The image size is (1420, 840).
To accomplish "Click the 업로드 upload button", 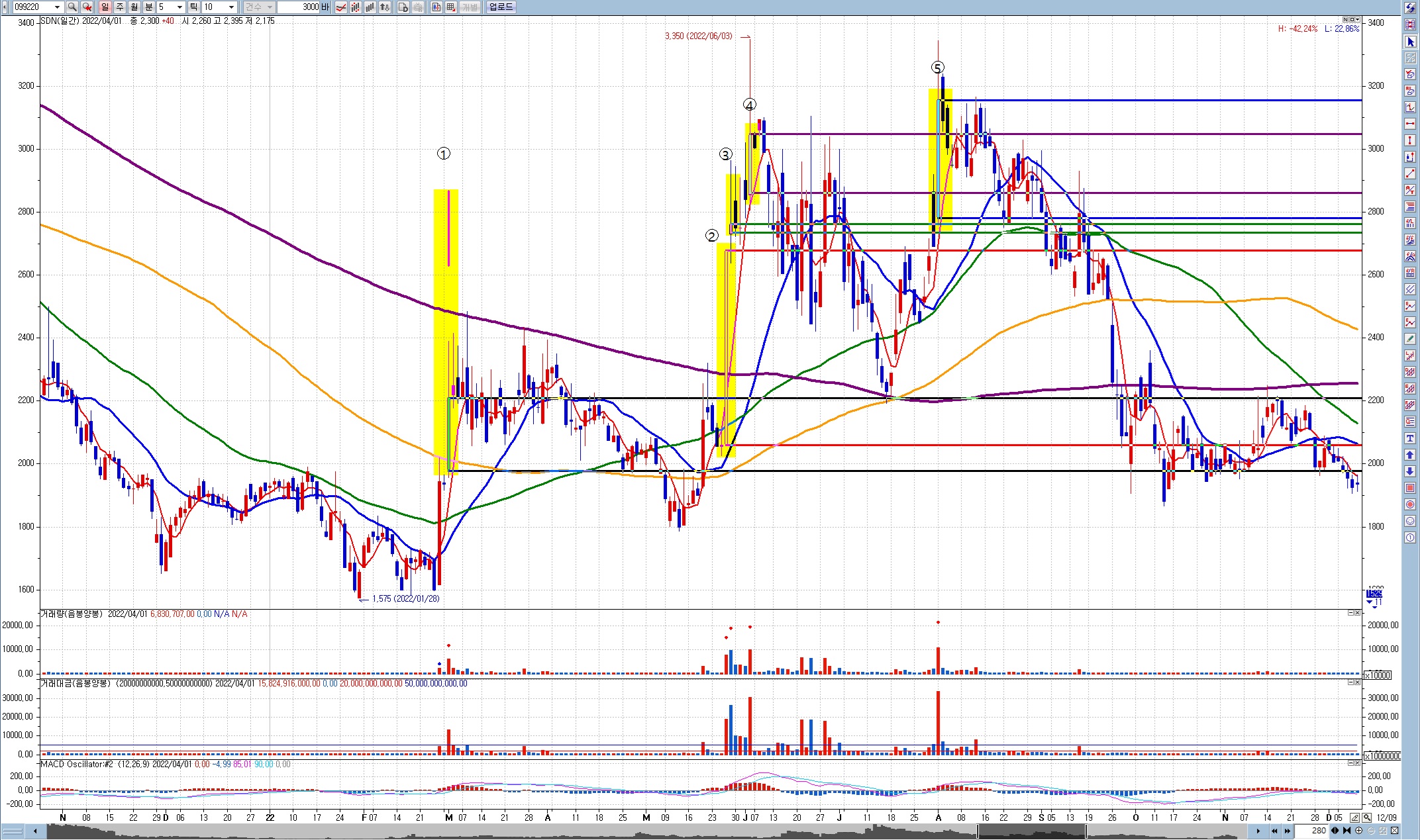I will (501, 7).
